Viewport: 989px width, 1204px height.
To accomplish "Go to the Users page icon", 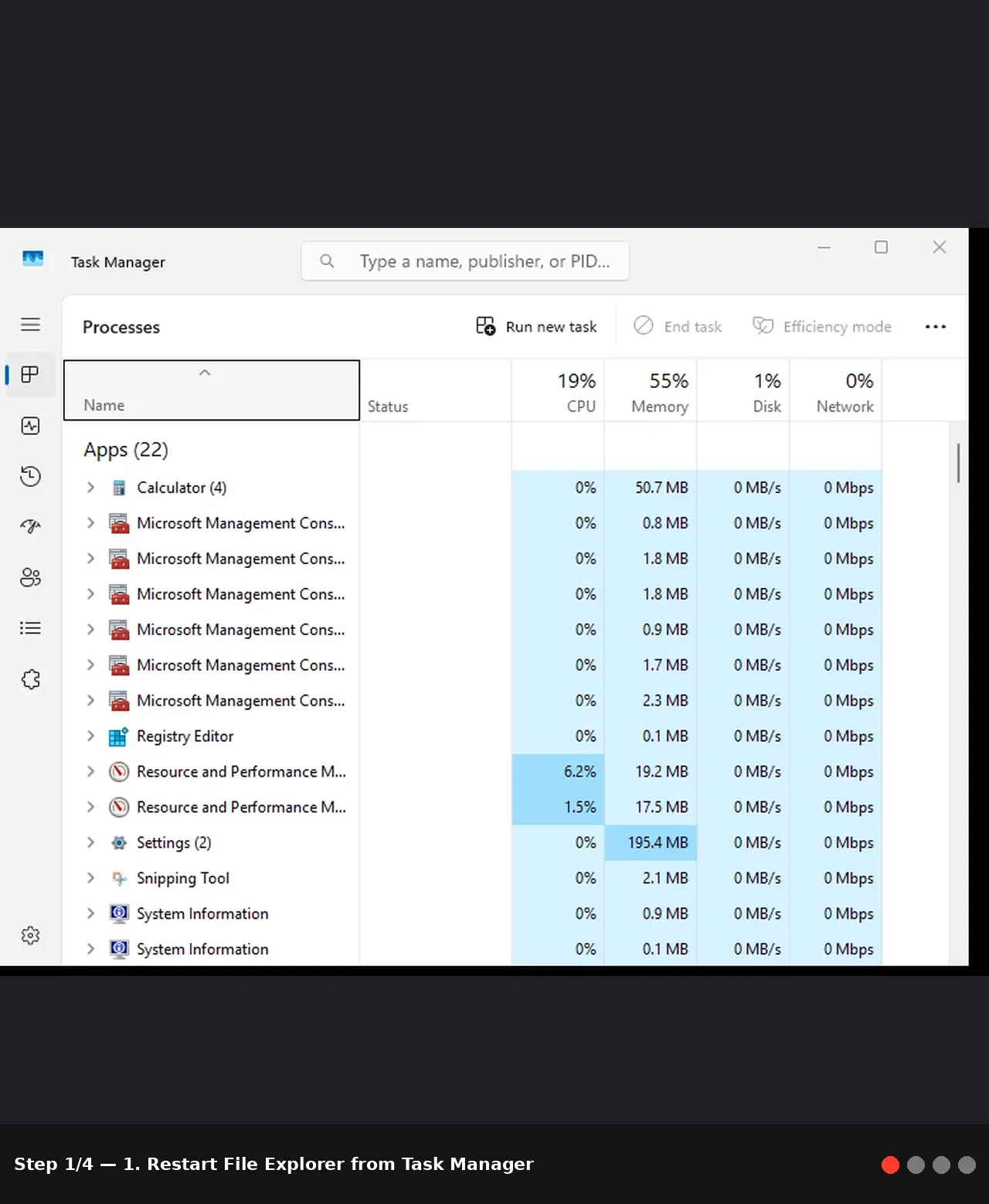I will (x=30, y=577).
